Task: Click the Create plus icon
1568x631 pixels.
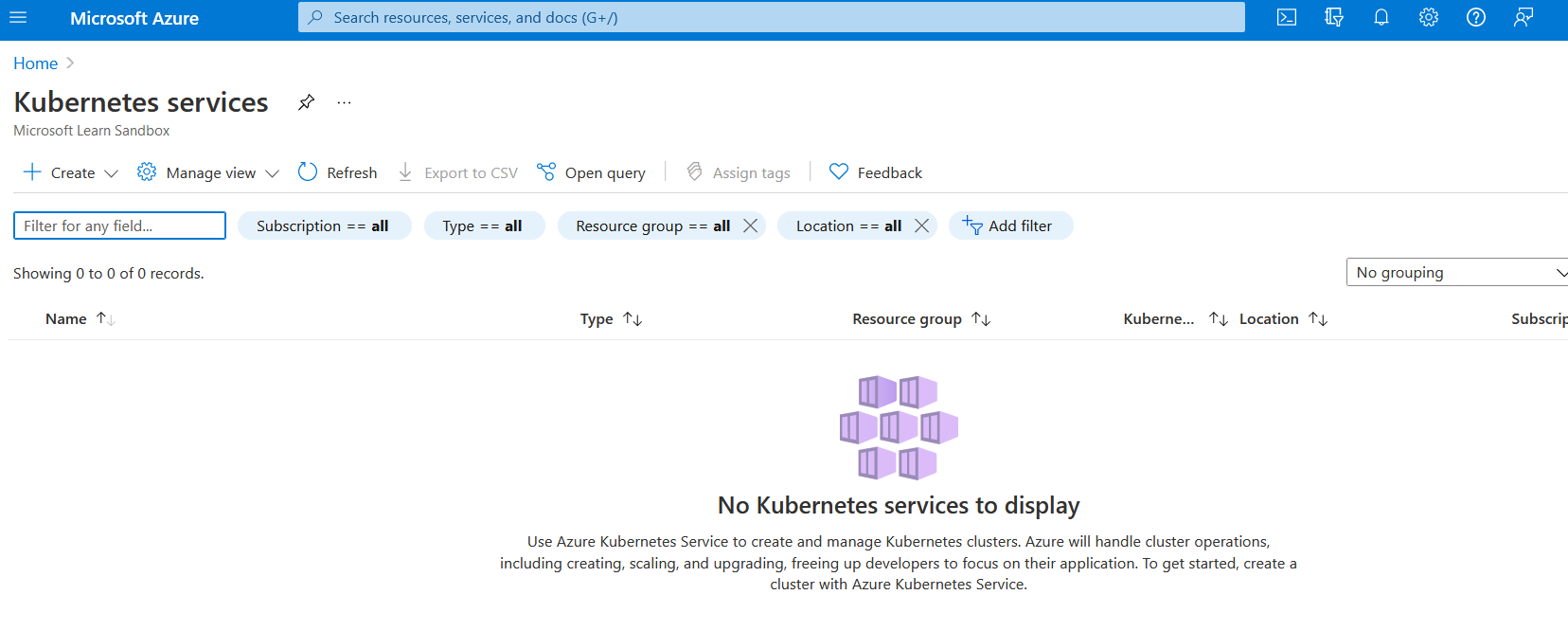Action: pyautogui.click(x=32, y=171)
